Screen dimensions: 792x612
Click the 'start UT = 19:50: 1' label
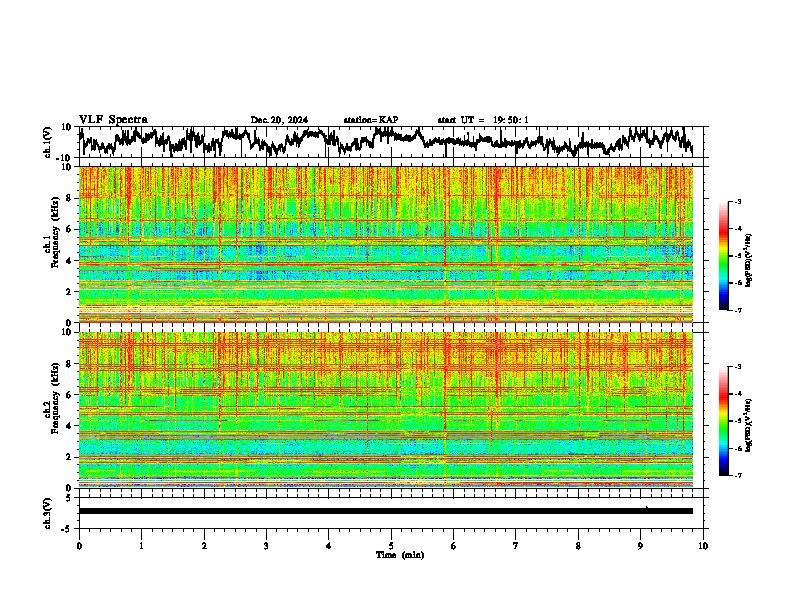(x=483, y=120)
